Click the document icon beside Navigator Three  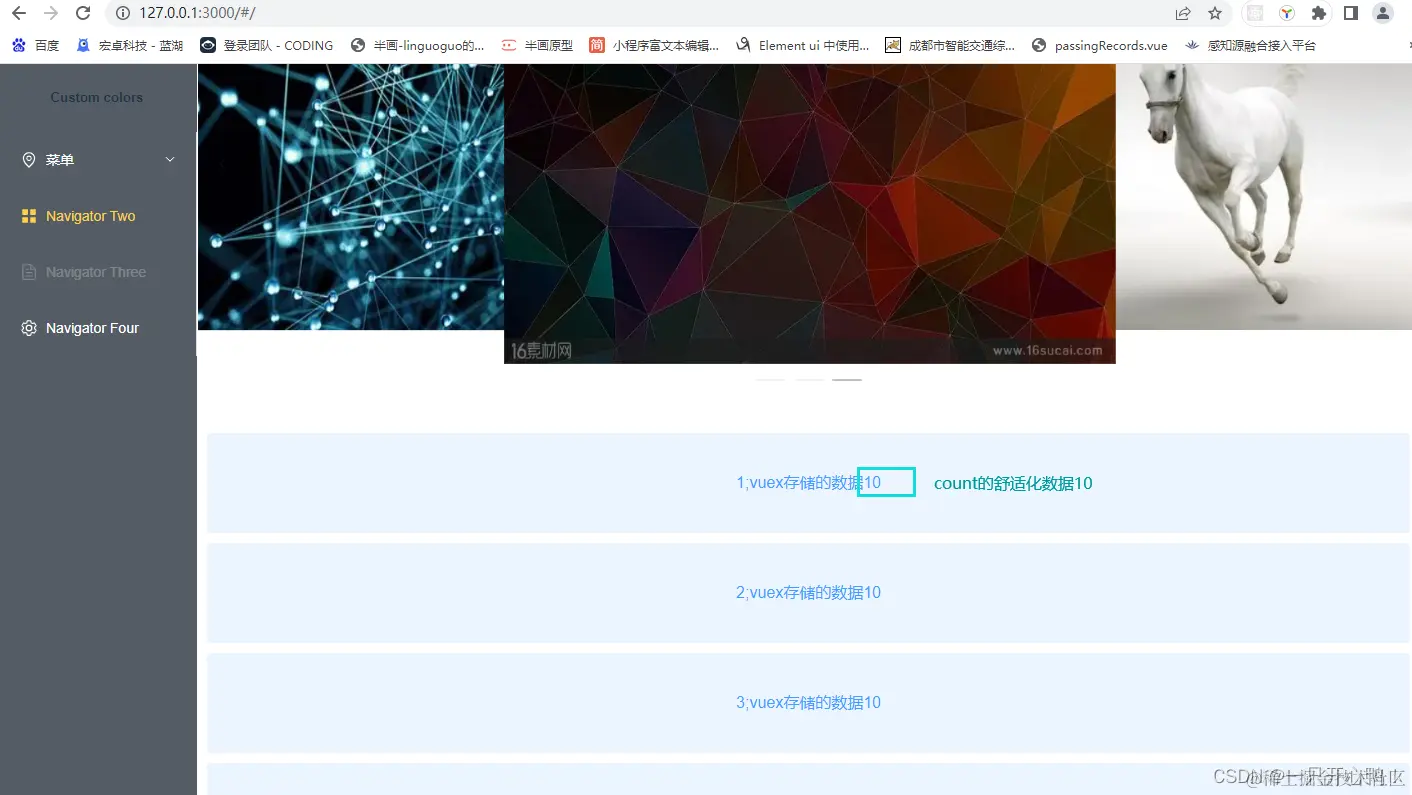pos(29,272)
